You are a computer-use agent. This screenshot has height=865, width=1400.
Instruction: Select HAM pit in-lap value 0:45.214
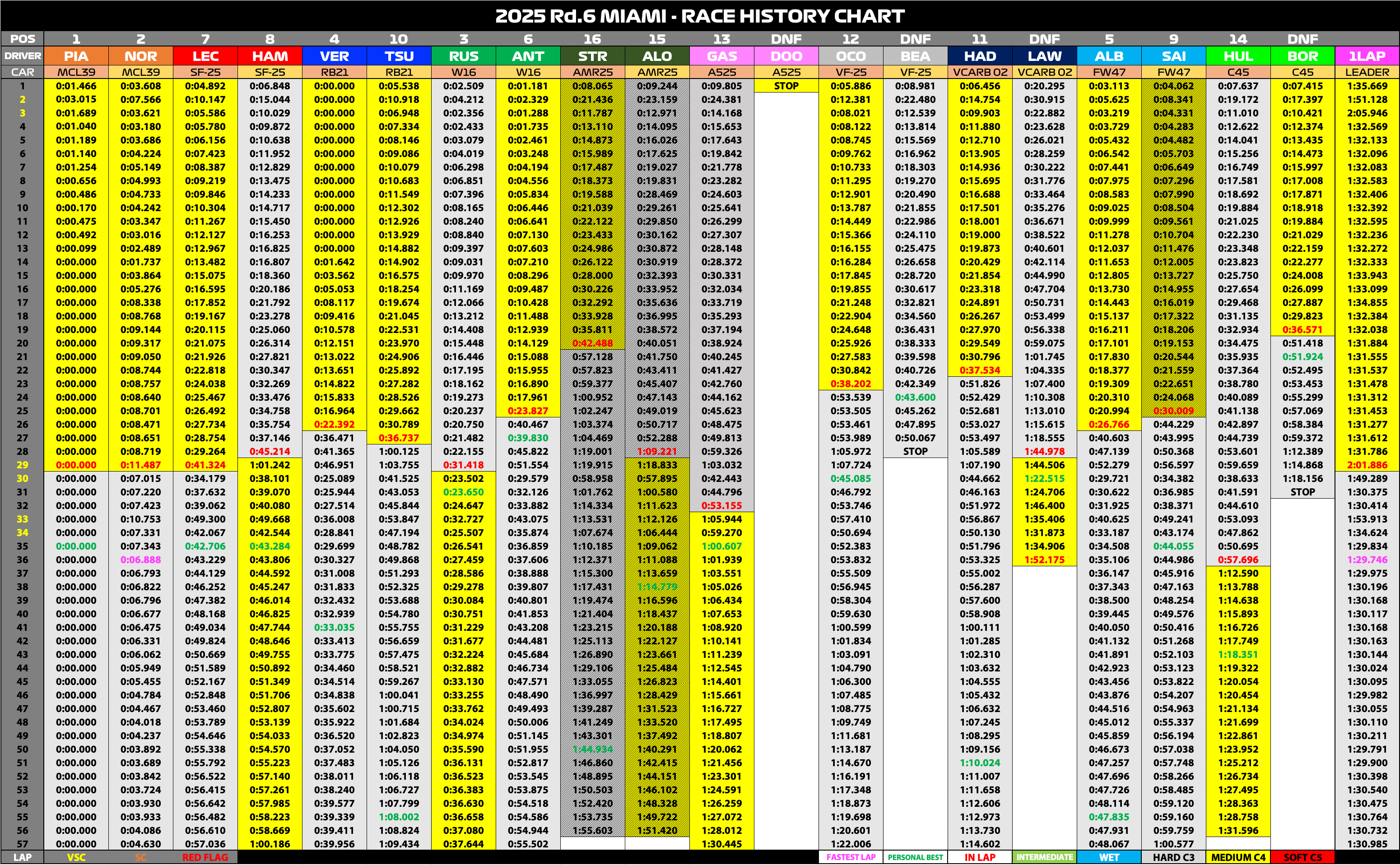(270, 451)
